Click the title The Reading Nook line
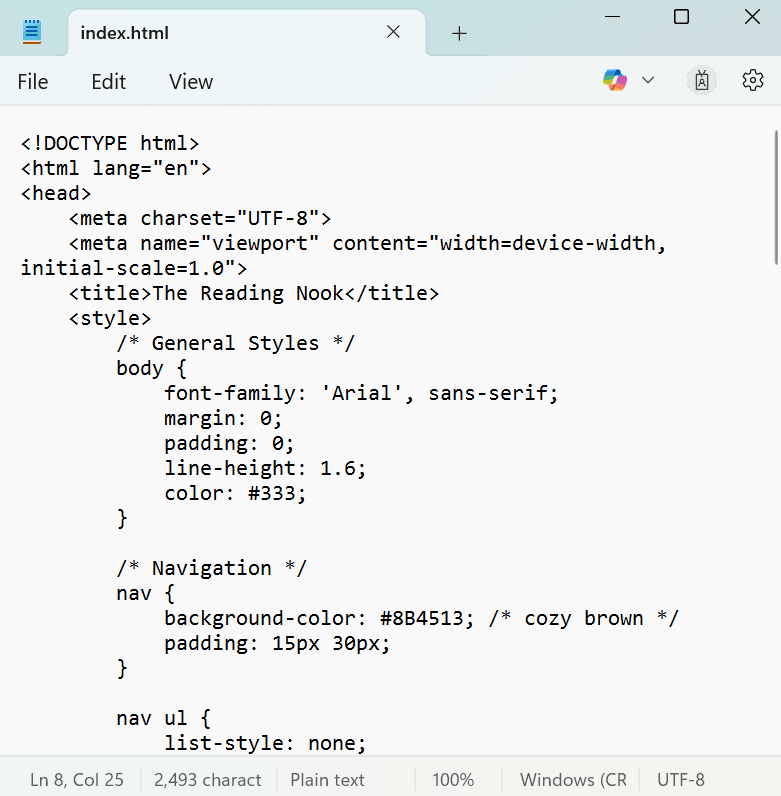This screenshot has height=796, width=781. (254, 293)
